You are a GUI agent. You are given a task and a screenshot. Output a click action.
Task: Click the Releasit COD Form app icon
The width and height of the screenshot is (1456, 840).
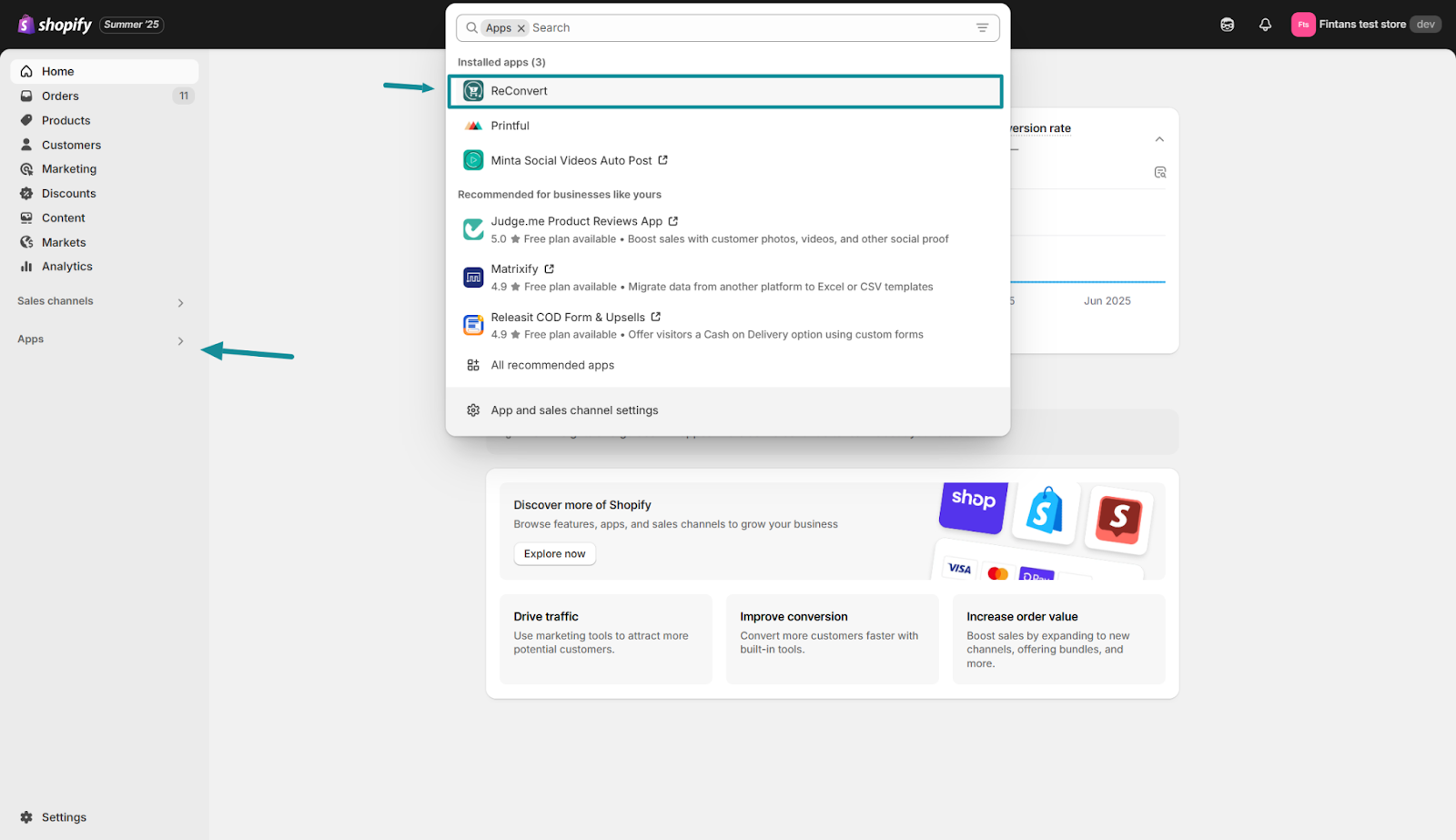(473, 325)
